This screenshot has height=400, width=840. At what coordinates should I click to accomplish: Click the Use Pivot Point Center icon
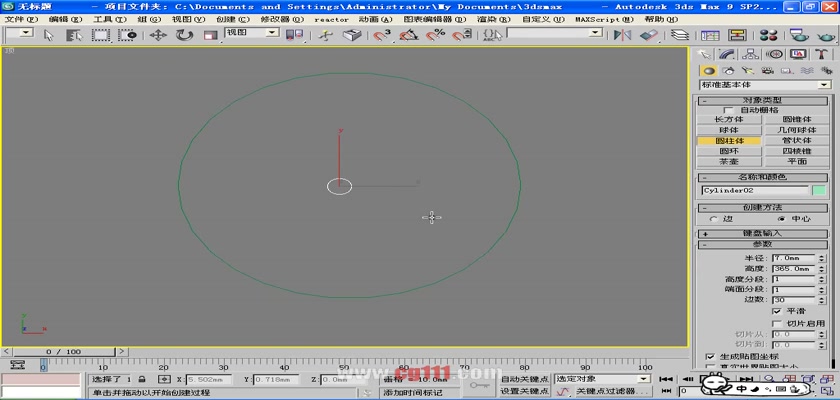pyautogui.click(x=293, y=35)
